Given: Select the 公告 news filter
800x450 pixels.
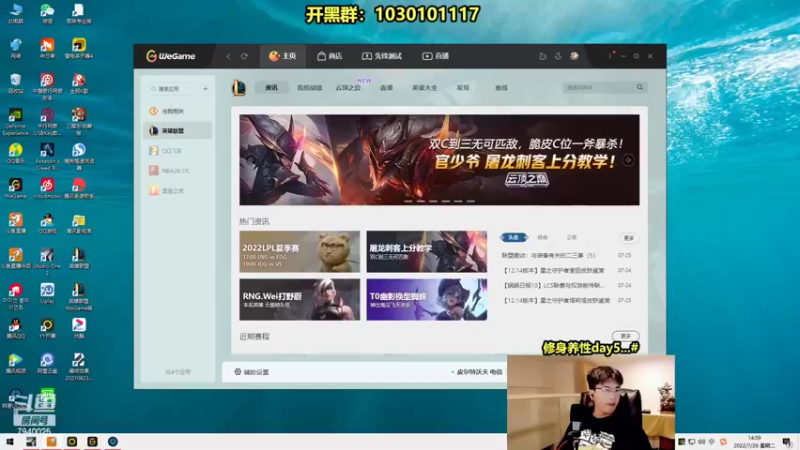Looking at the screenshot, I should coord(571,237).
